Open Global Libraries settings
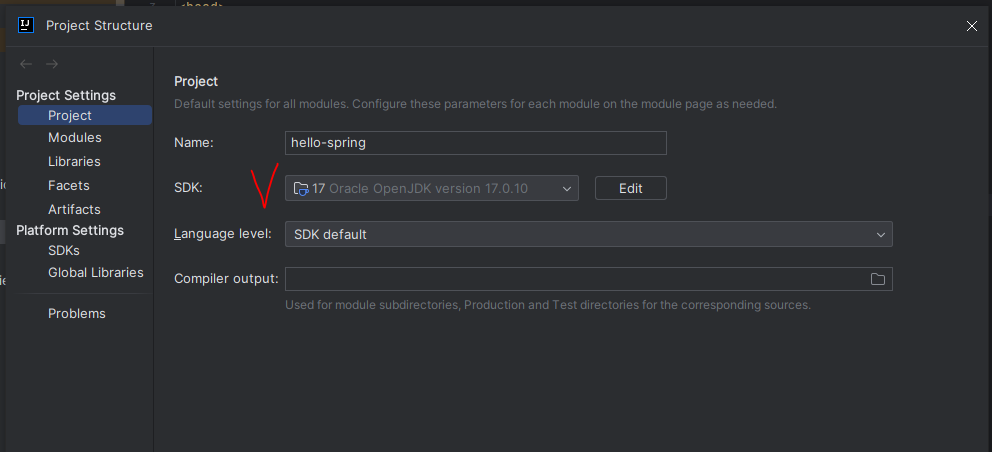The image size is (992, 452). (96, 273)
